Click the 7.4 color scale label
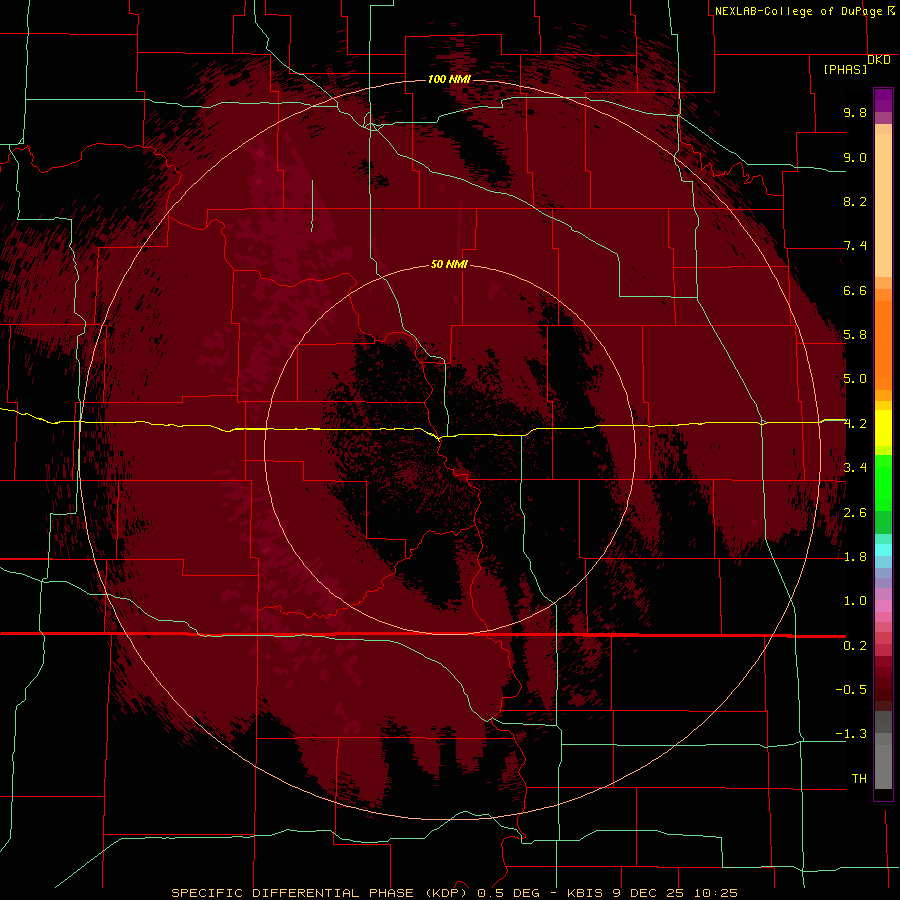Viewport: 900px width, 900px height. [855, 246]
